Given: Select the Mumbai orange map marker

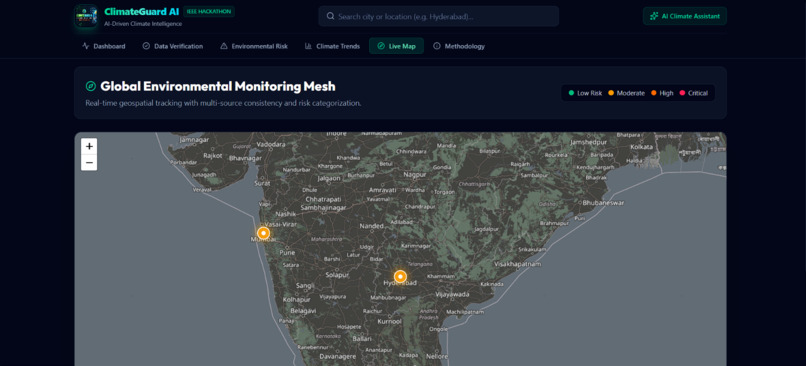Looking at the screenshot, I should 263,233.
